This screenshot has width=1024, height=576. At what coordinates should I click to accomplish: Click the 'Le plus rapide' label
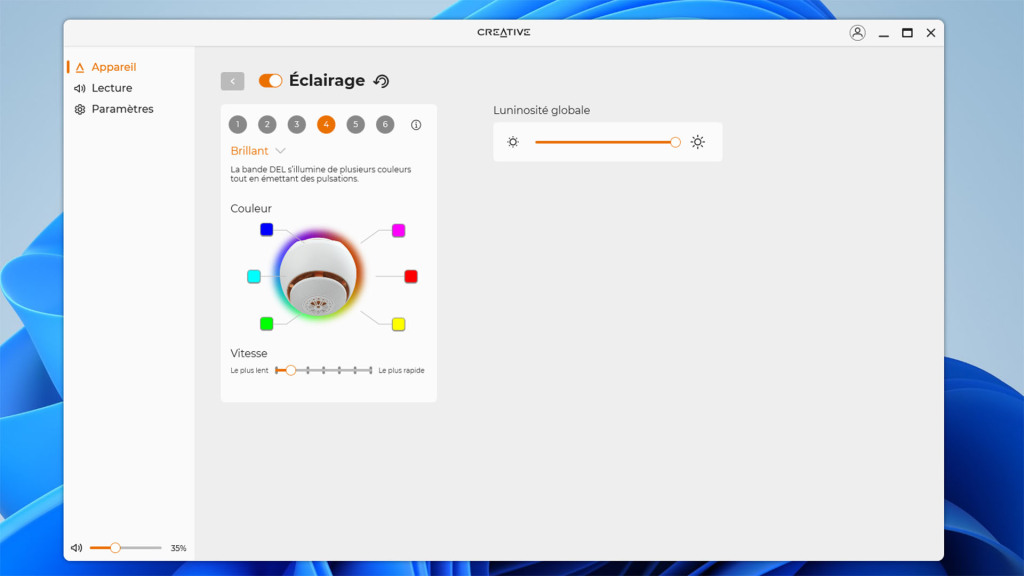coord(402,370)
